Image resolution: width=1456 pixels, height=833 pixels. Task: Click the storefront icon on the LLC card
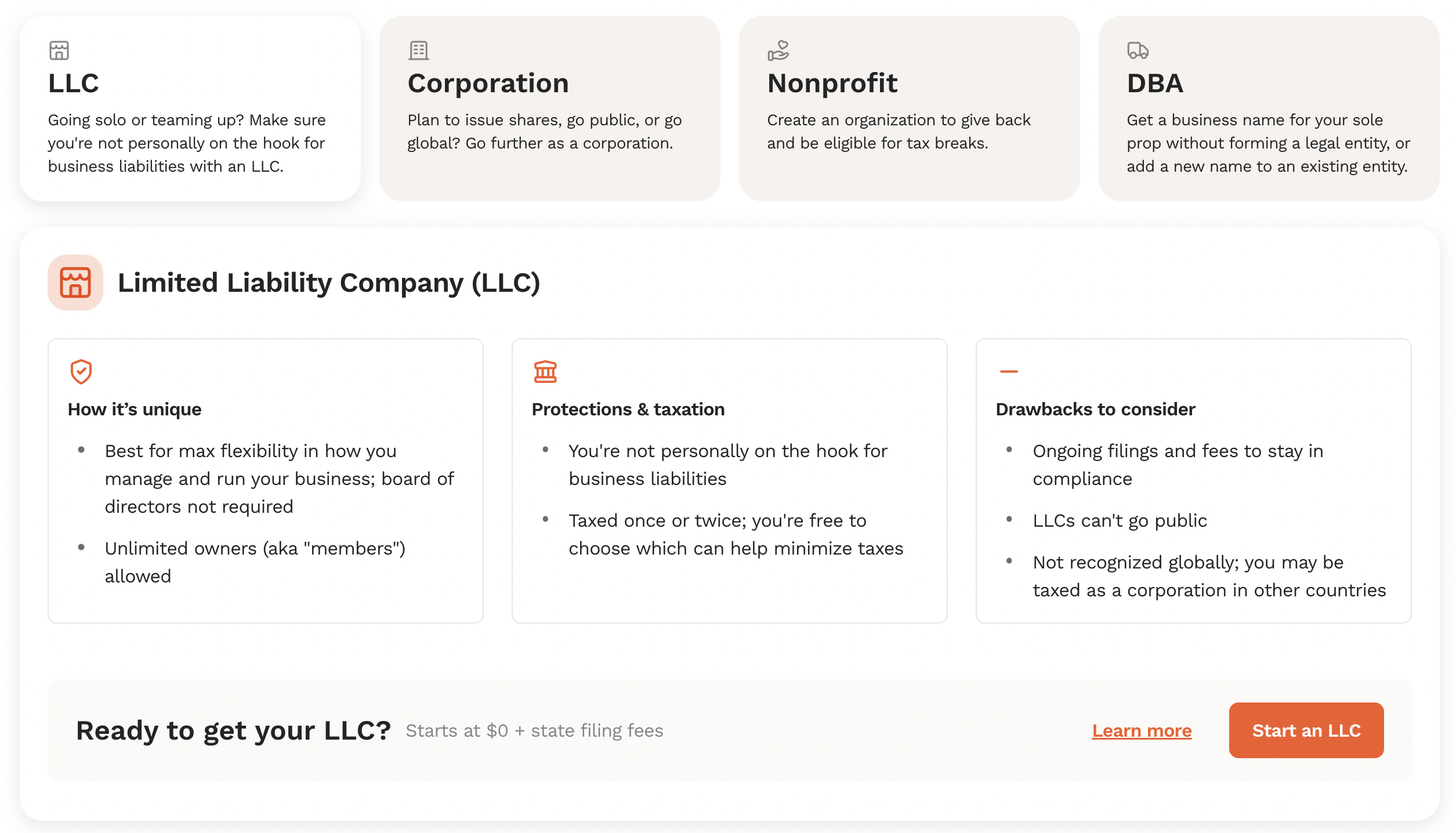pyautogui.click(x=60, y=50)
